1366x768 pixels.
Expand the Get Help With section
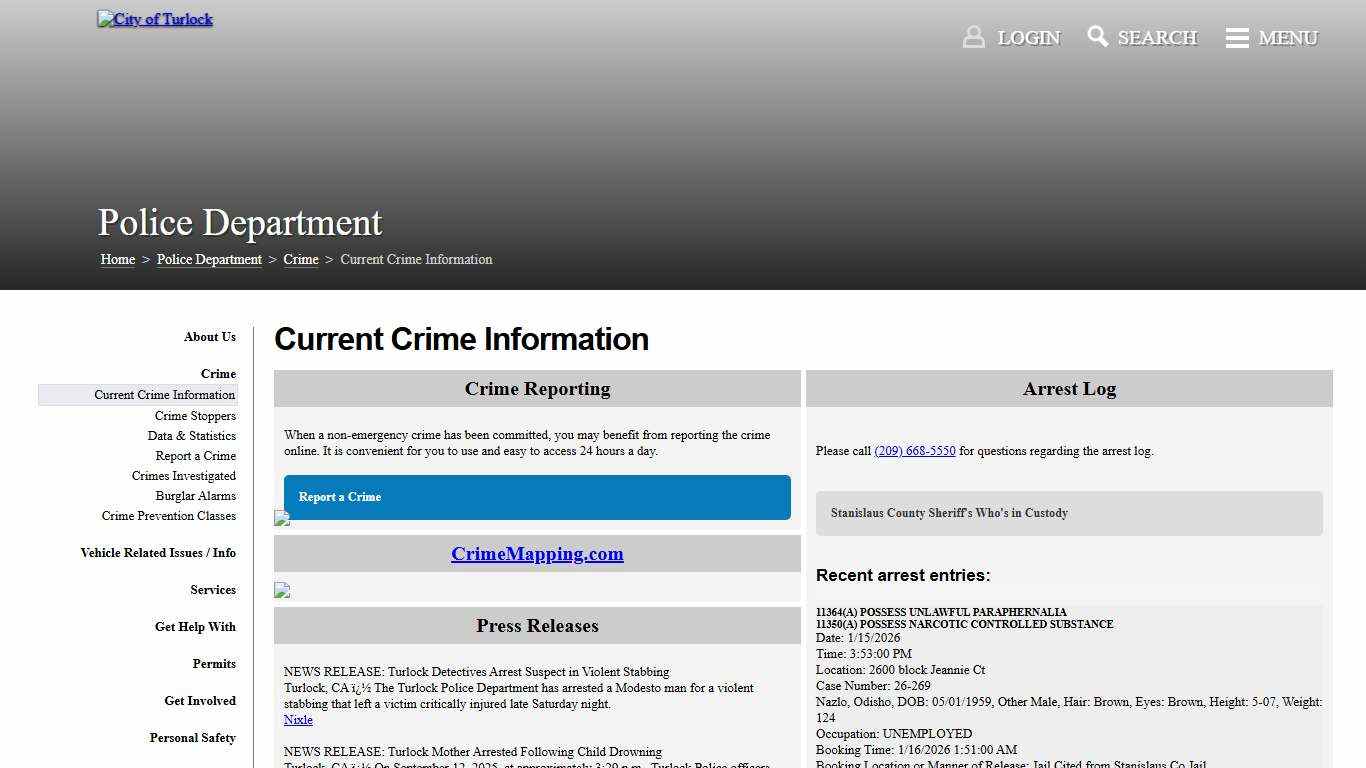coord(195,627)
